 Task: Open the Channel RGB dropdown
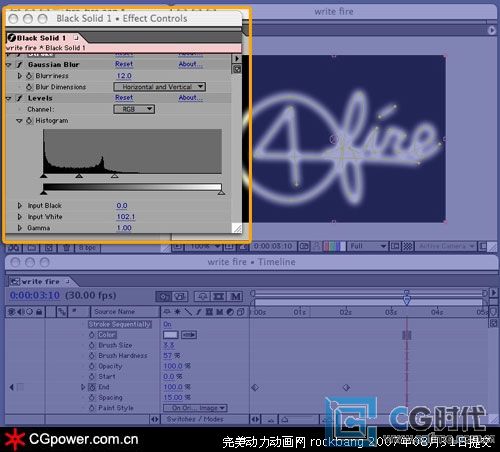tap(134, 109)
